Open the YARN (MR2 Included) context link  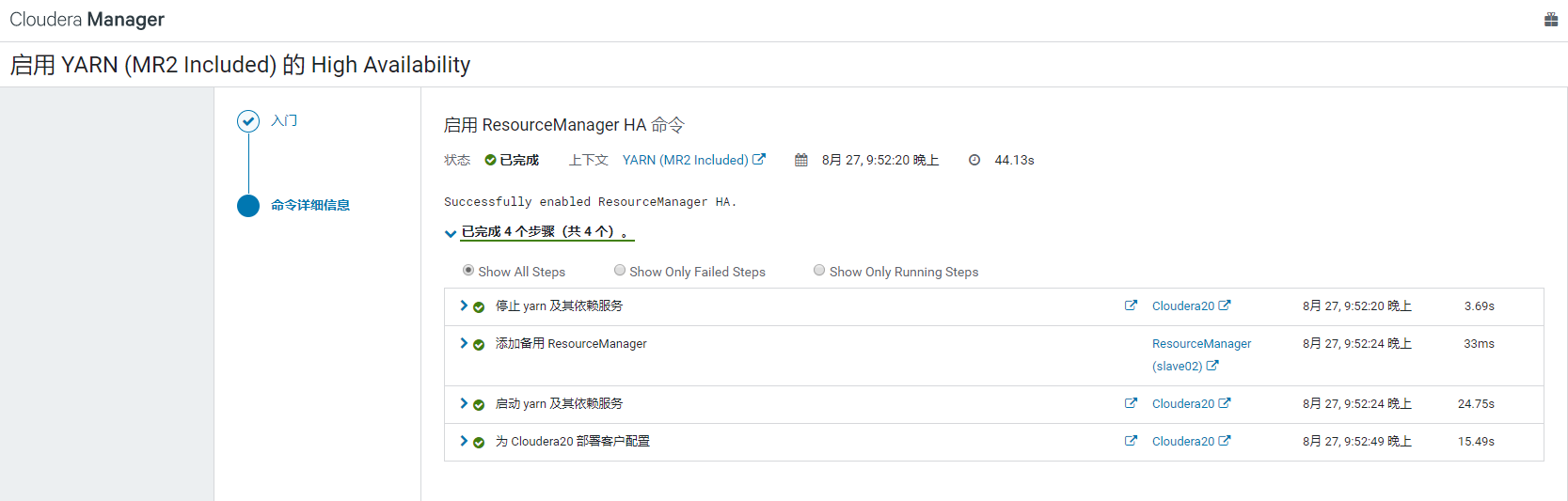coord(686,160)
